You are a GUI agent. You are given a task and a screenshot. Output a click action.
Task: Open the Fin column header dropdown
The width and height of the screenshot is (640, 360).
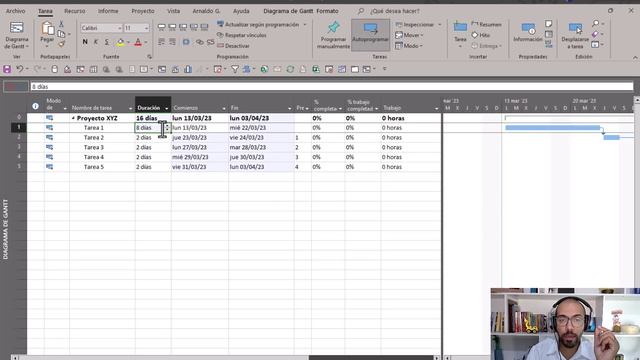(289, 109)
